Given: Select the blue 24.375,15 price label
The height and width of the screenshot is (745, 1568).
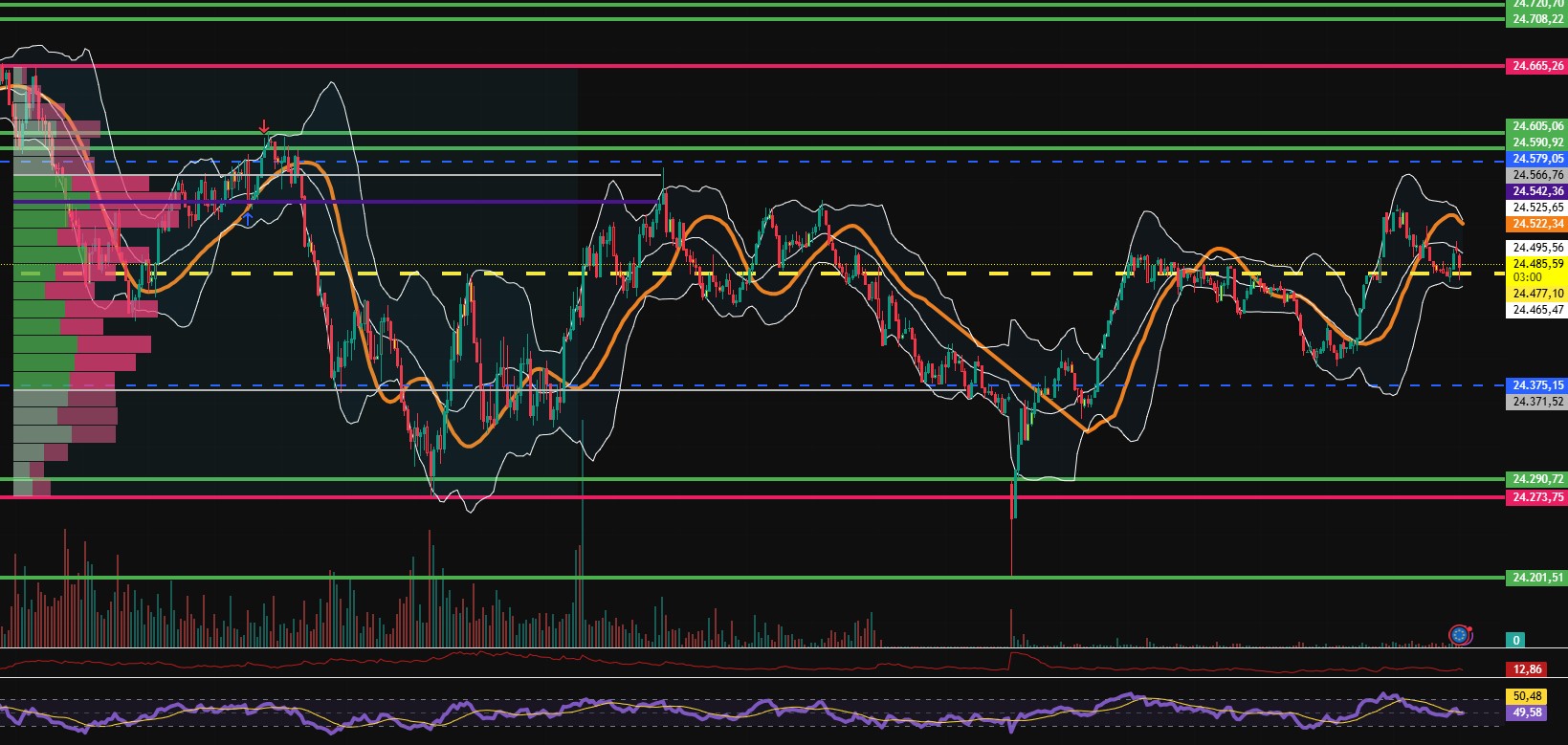Looking at the screenshot, I should tap(1536, 385).
